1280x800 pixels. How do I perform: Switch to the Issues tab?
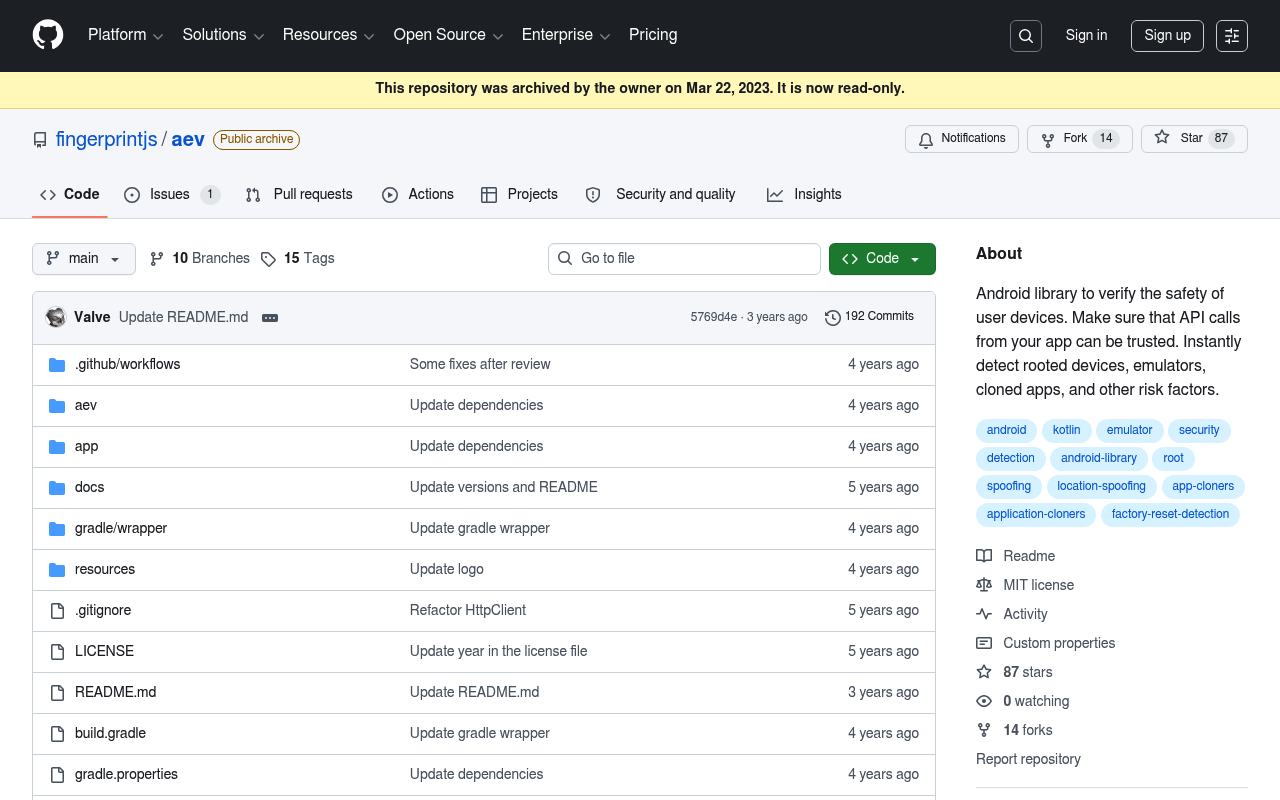pyautogui.click(x=172, y=195)
